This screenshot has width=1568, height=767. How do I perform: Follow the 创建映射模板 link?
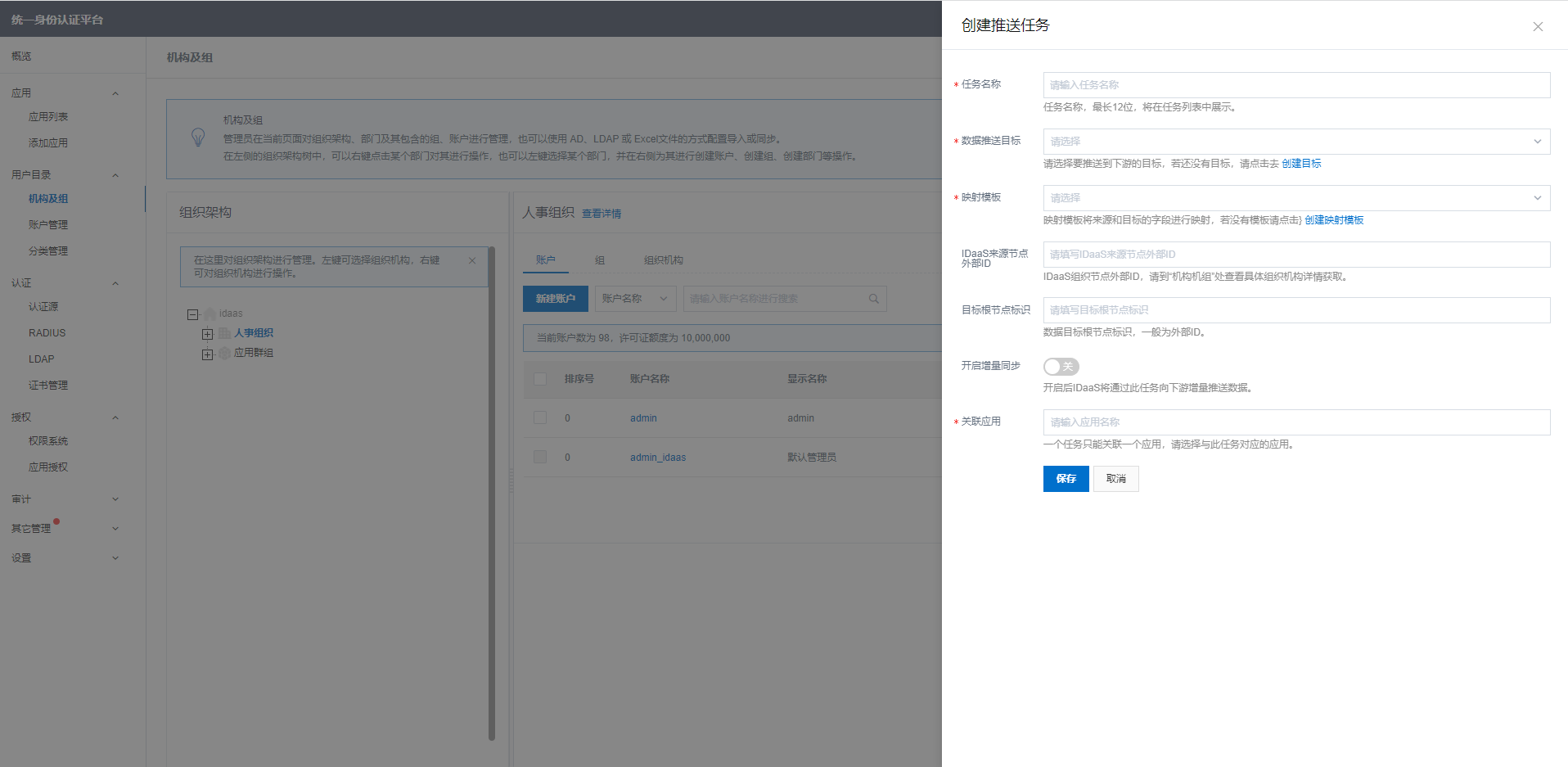click(1333, 220)
